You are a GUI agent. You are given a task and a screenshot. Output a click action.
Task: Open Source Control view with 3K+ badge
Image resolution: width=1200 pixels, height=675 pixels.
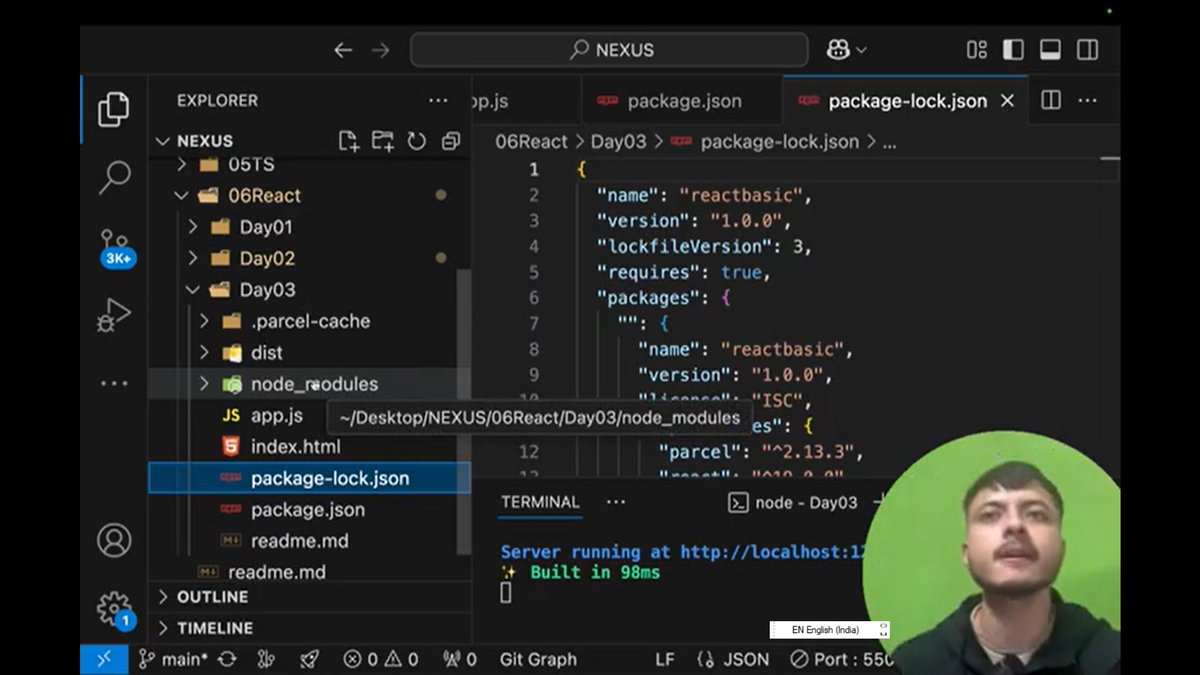115,249
